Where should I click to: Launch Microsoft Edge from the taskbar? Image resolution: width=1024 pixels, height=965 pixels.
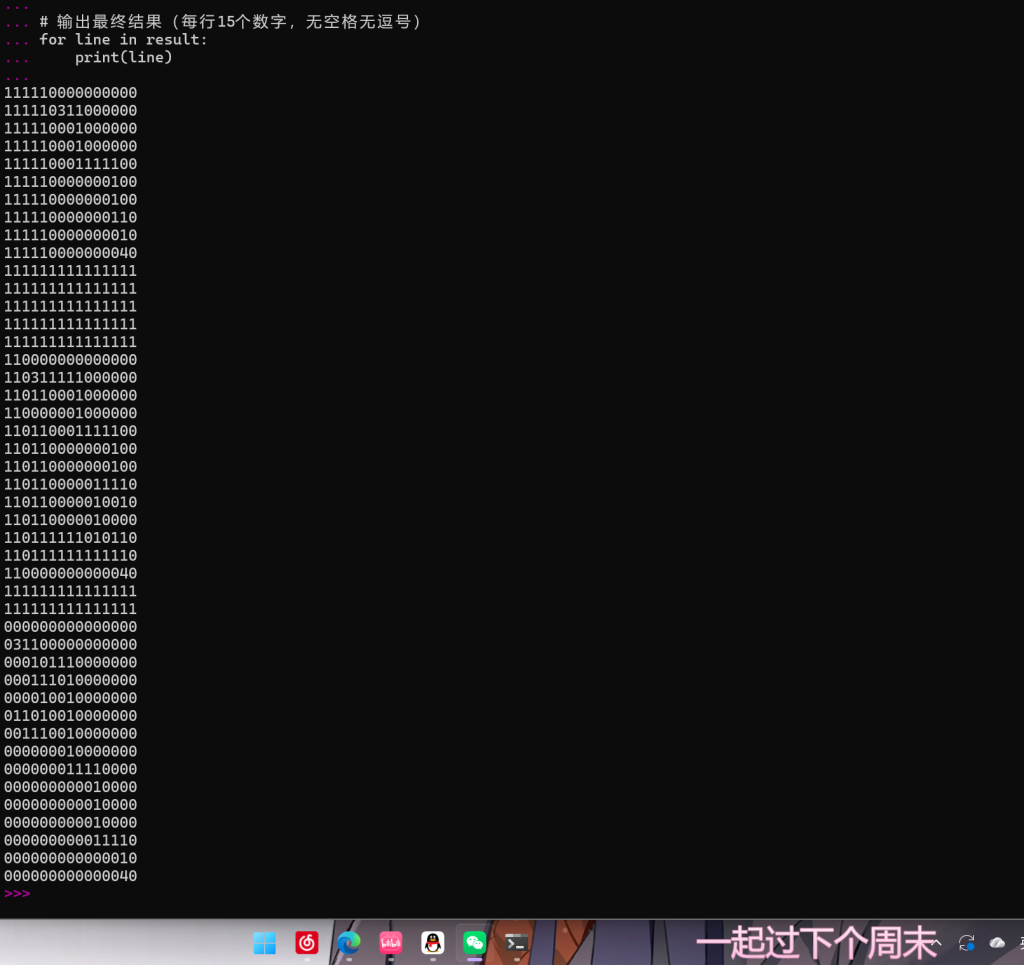tap(349, 943)
